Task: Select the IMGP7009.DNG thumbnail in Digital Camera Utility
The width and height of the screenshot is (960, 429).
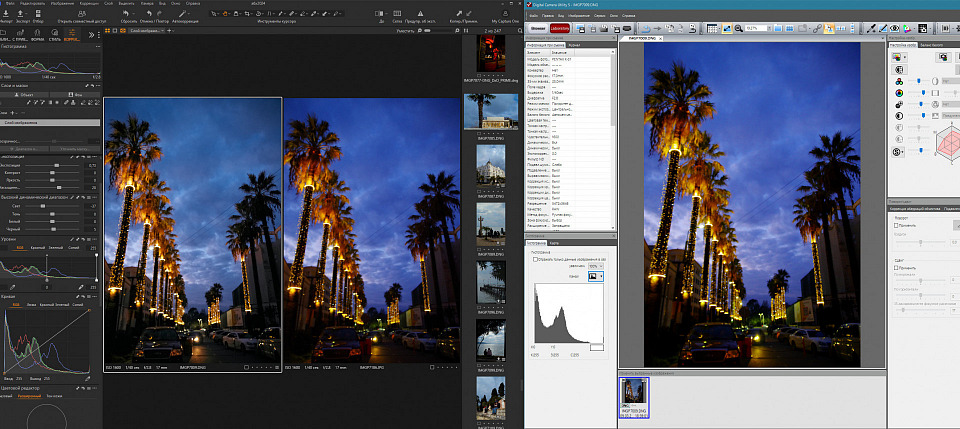Action: tap(633, 398)
